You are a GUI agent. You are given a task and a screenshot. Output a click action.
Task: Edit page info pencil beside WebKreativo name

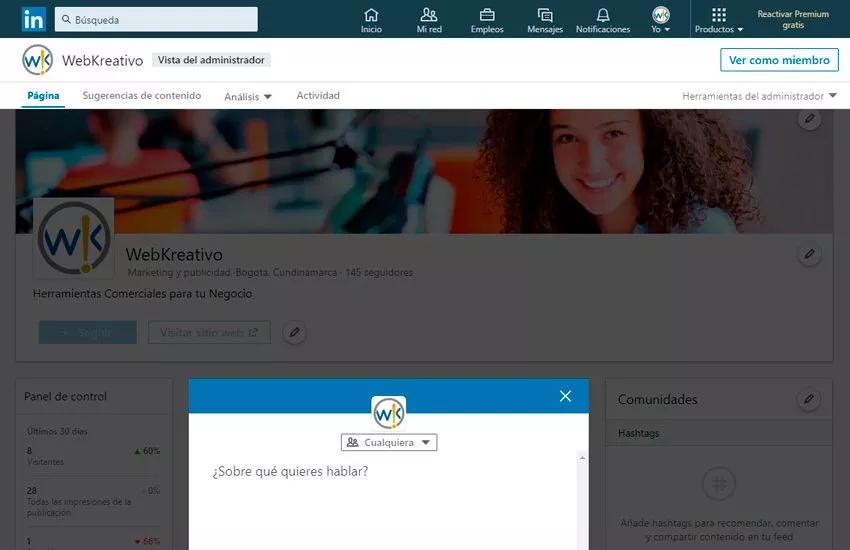point(809,254)
